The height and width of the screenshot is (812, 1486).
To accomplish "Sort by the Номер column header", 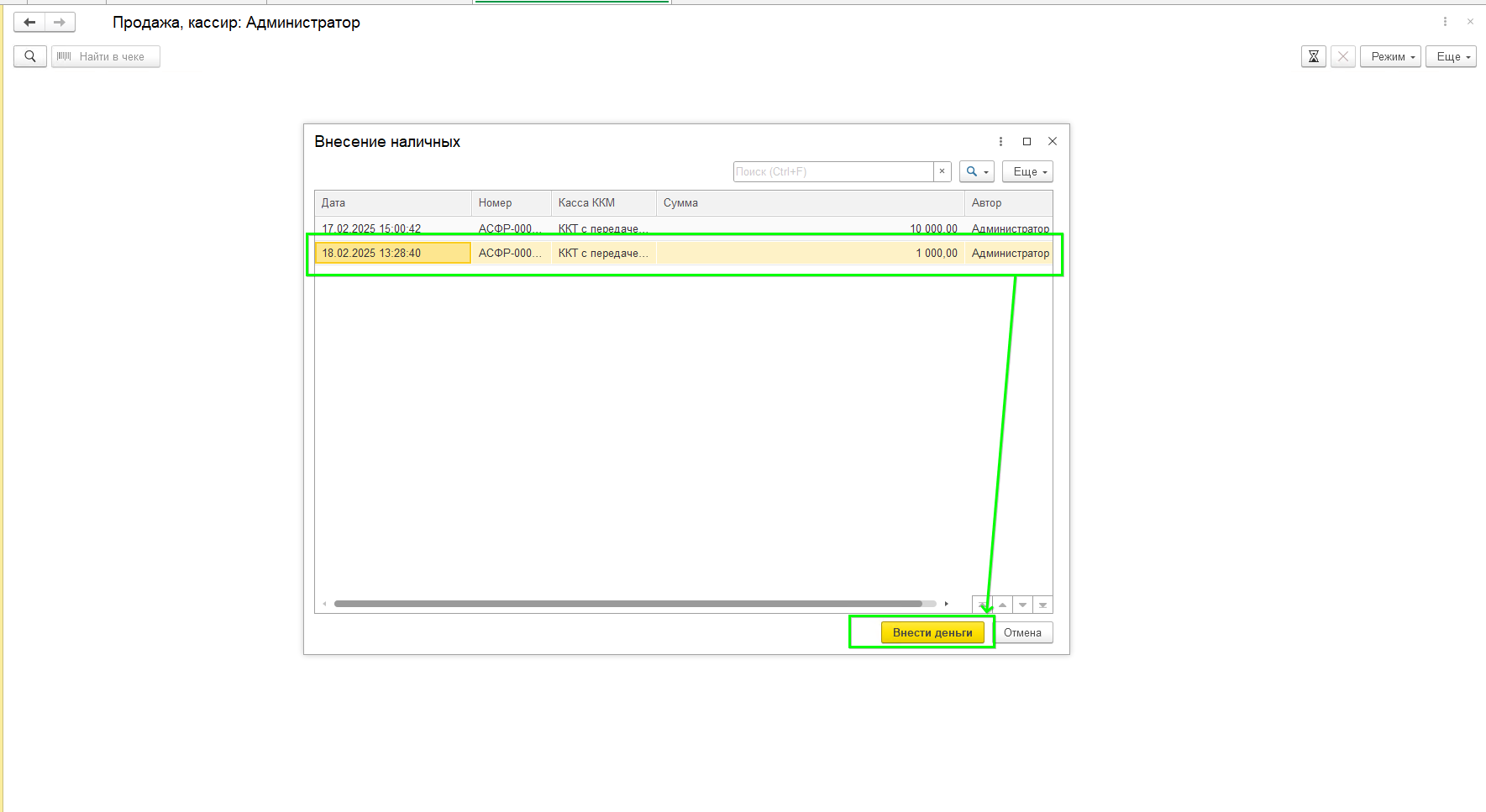I will coord(512,202).
